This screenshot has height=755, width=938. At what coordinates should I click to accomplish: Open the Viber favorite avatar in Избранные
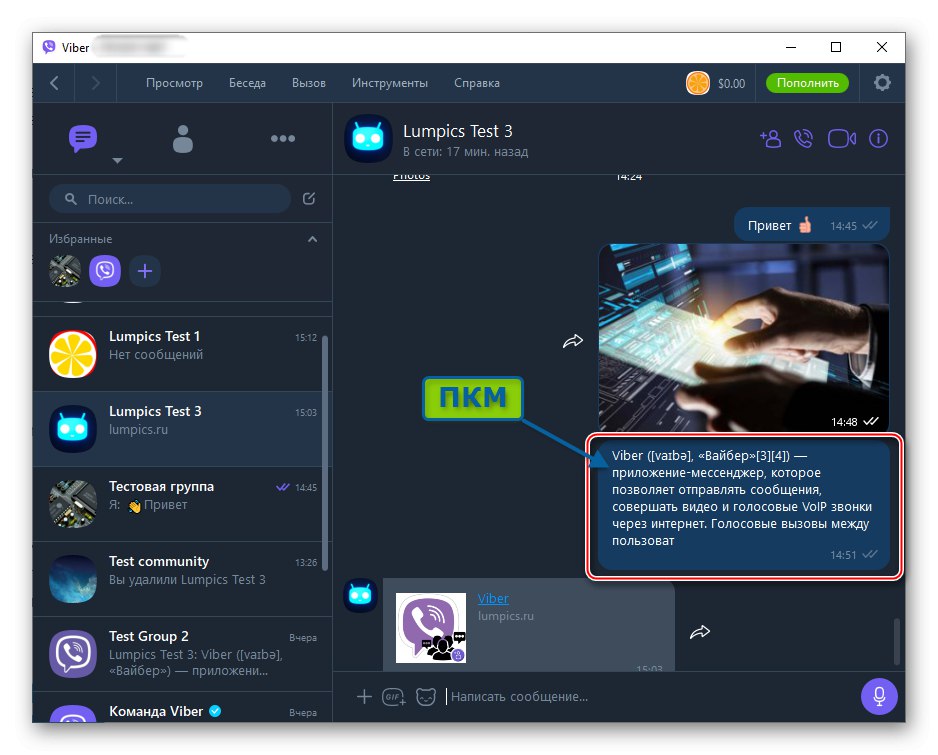(x=105, y=271)
